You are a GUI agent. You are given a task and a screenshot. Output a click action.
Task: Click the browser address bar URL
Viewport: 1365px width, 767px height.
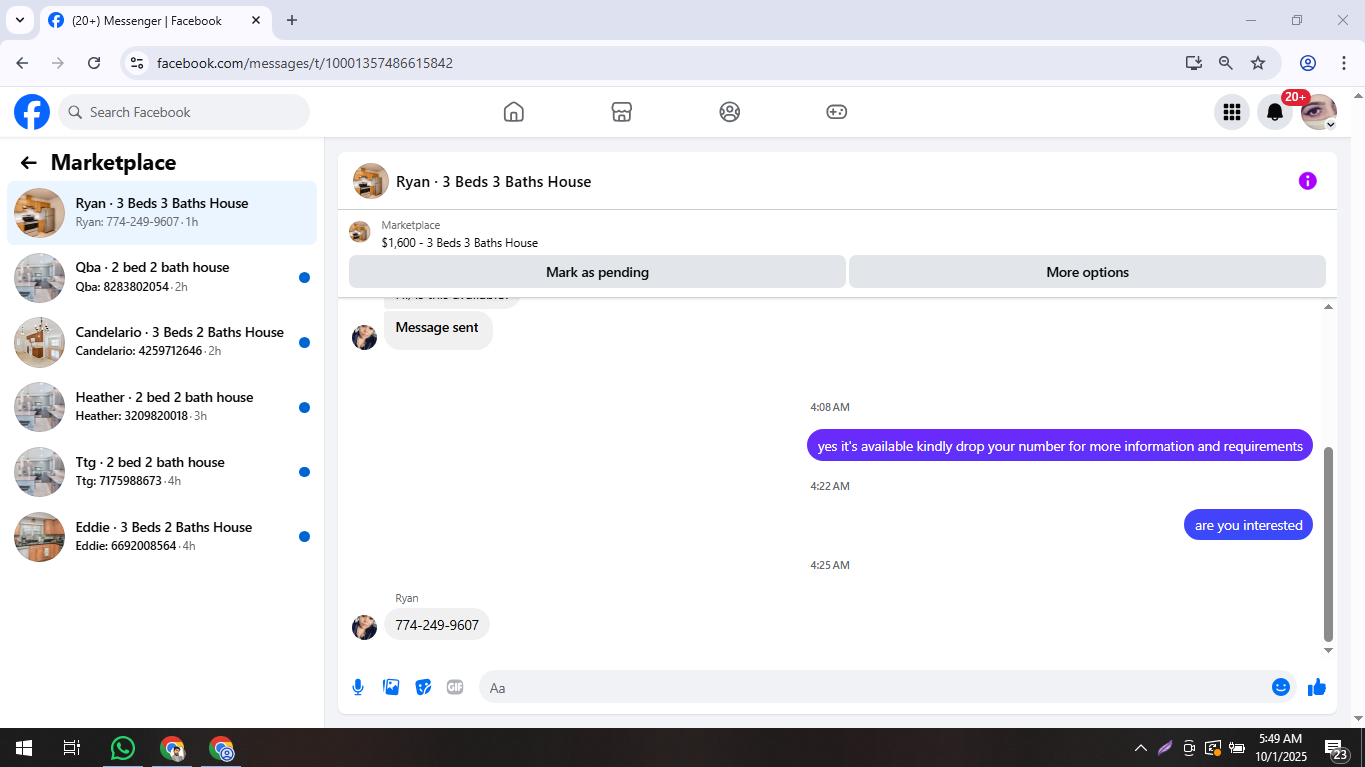click(305, 63)
